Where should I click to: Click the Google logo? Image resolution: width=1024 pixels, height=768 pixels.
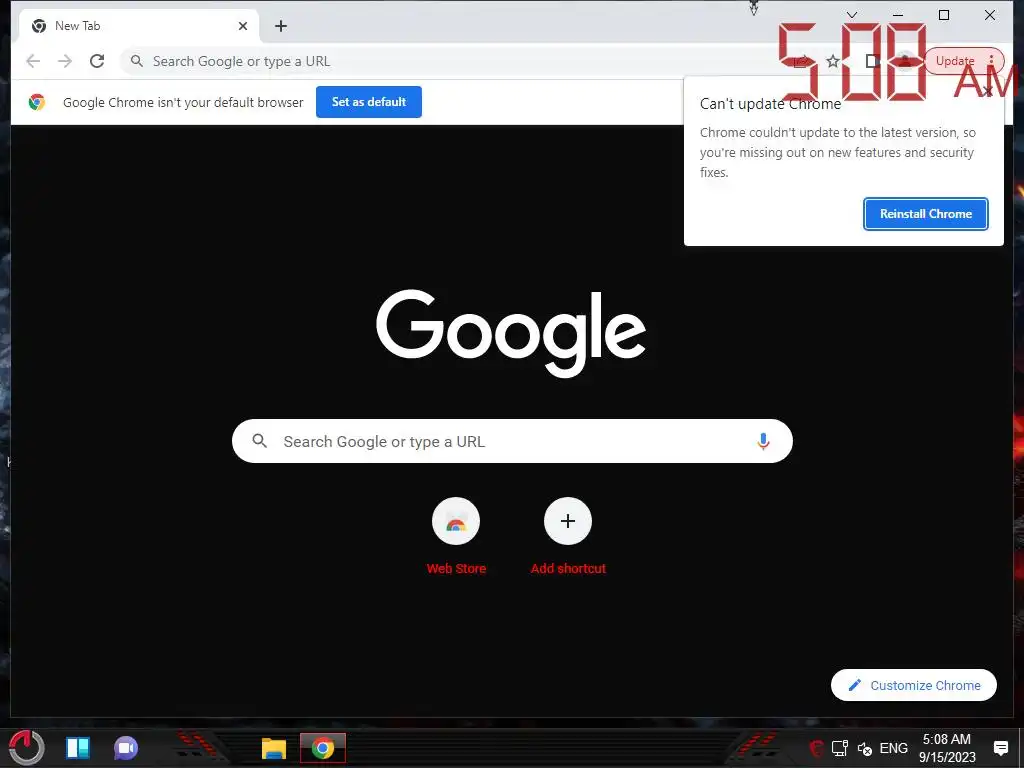pos(511,333)
